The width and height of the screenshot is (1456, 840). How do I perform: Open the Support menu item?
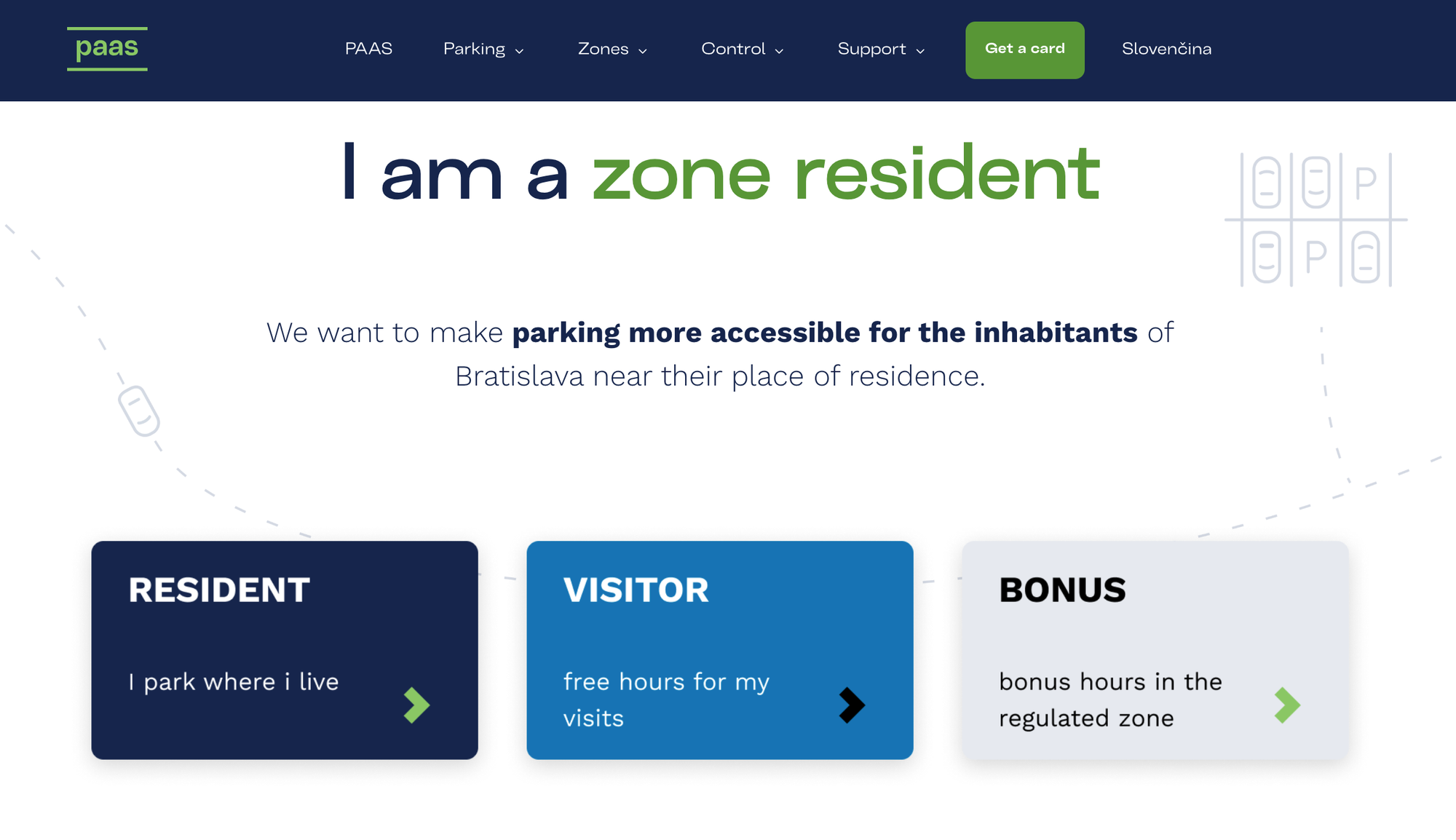pos(871,49)
